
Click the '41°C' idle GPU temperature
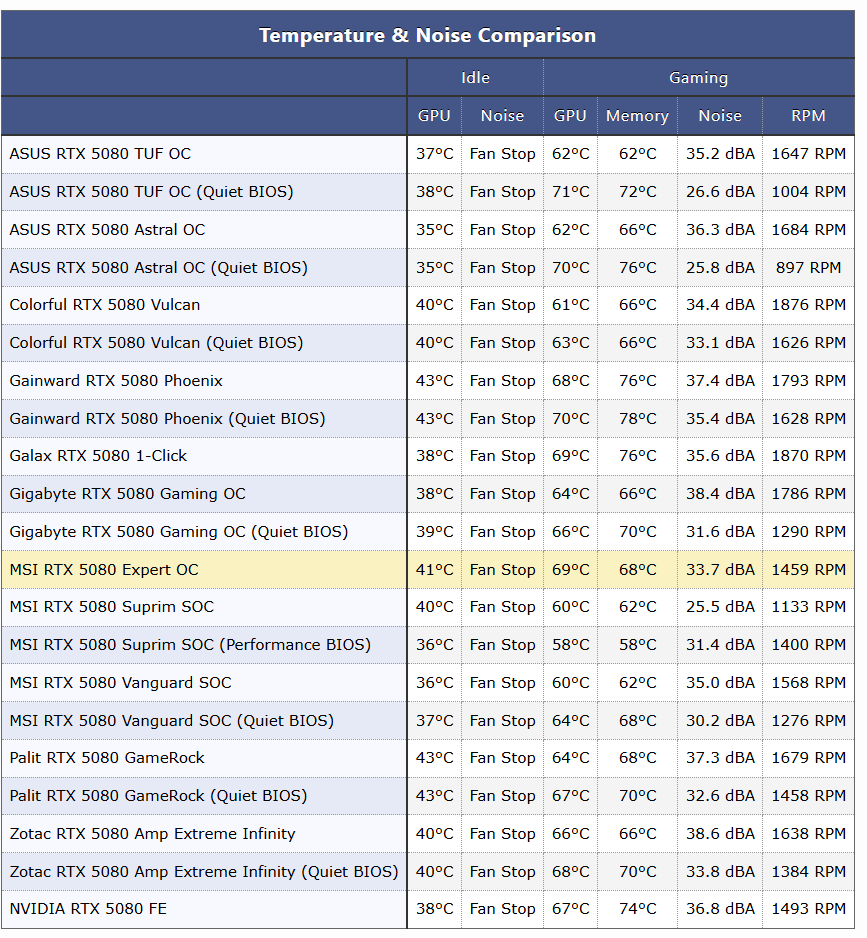(434, 570)
